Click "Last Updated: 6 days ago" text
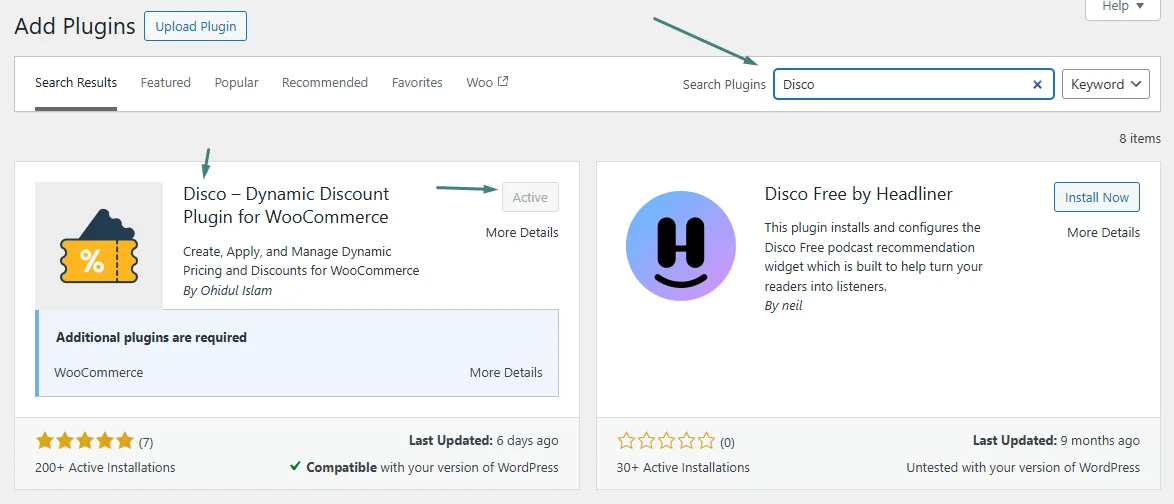 [x=484, y=440]
